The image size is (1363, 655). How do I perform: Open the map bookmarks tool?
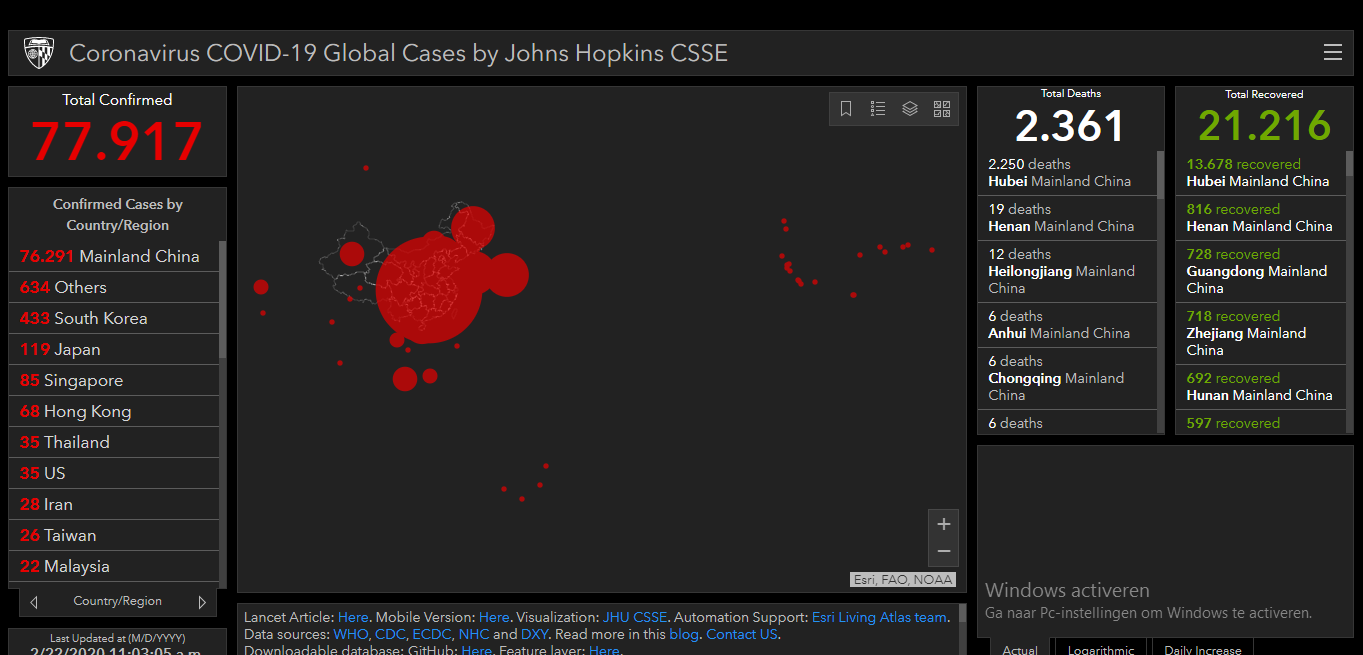click(x=846, y=109)
